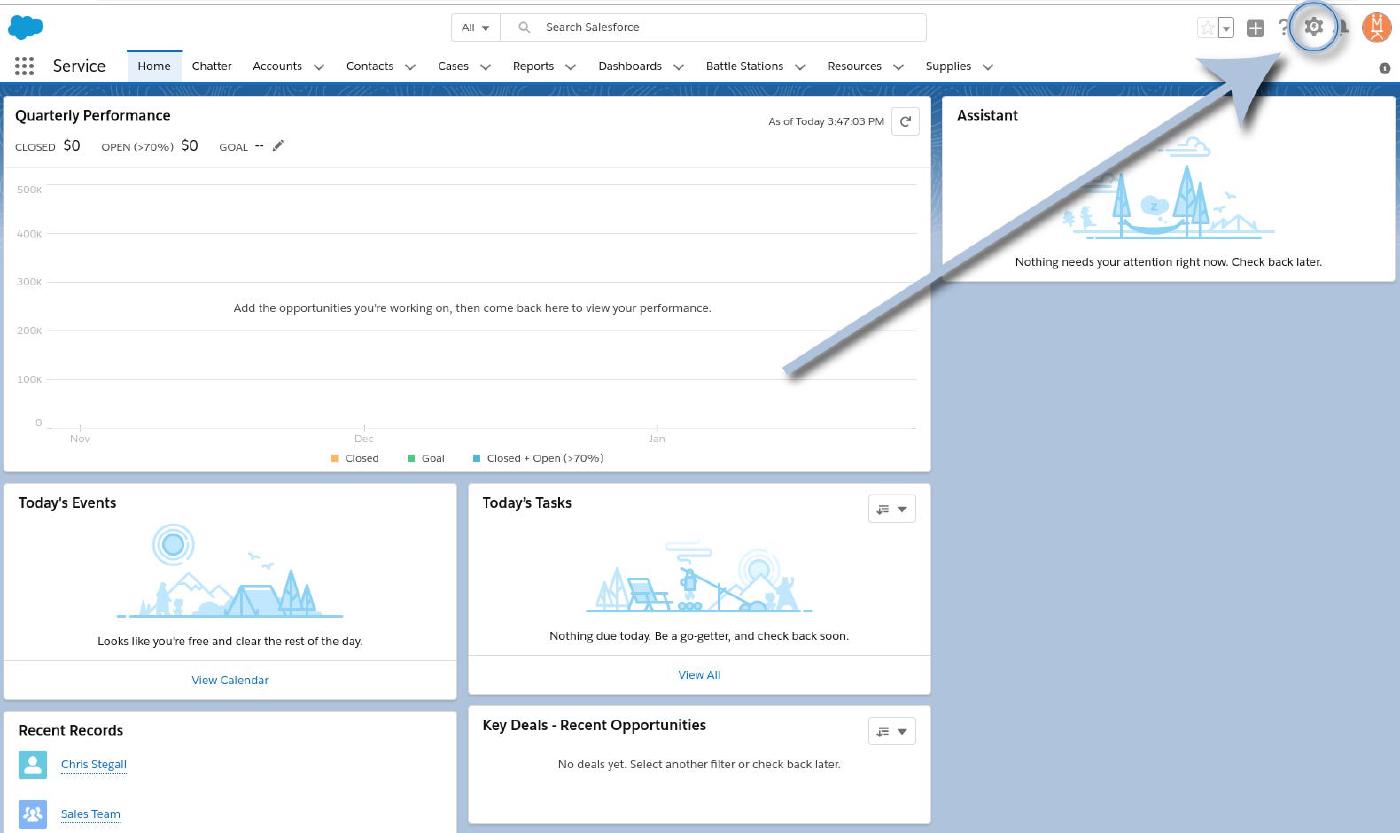Screen dimensions: 1400x833
Task: Click the View Calendar link
Action: coord(230,680)
